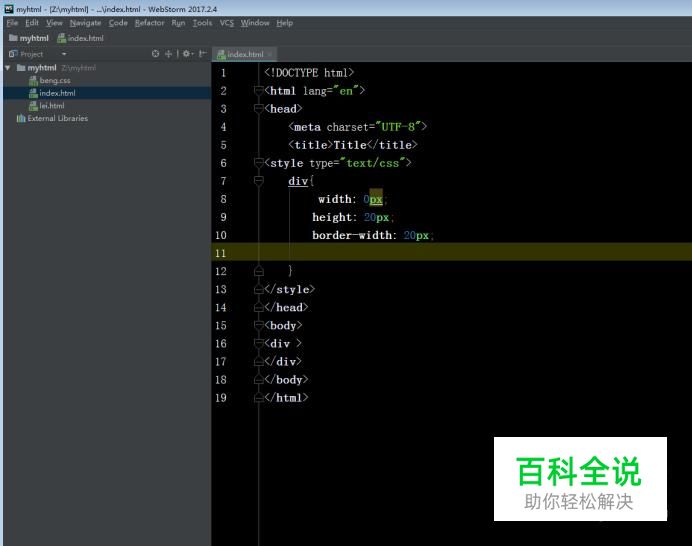
Task: Open the File menu
Action: (x=12, y=23)
